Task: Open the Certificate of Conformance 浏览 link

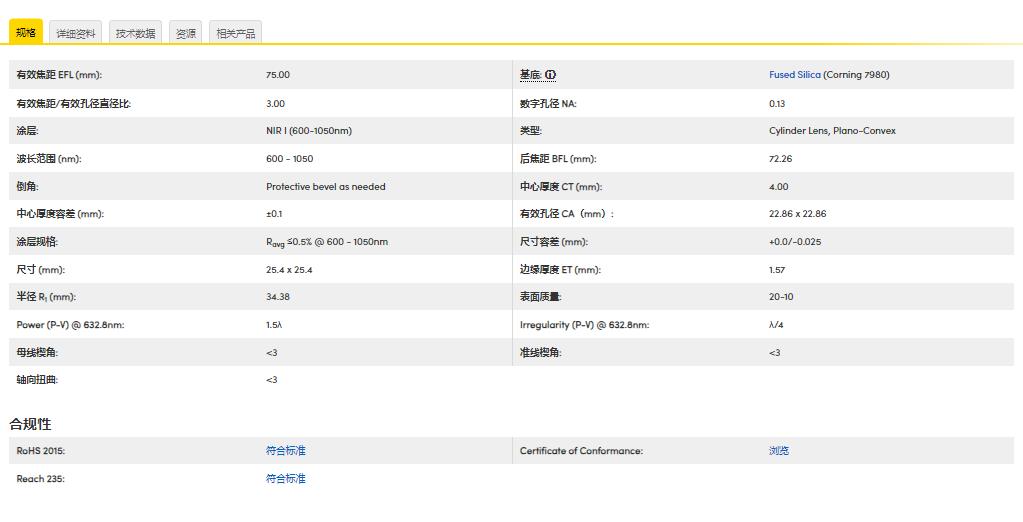Action: (x=779, y=451)
